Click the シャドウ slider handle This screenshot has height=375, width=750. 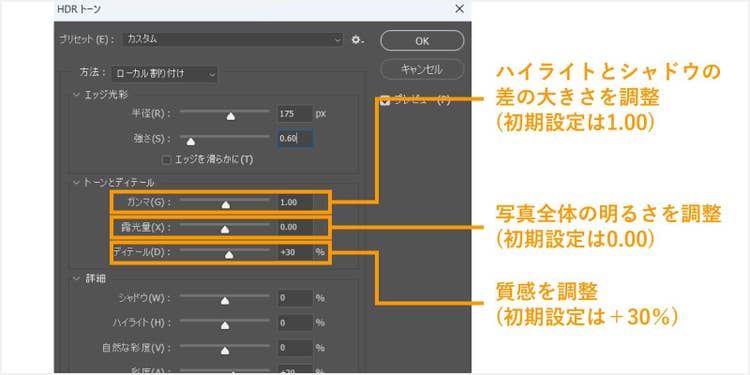coord(225,301)
